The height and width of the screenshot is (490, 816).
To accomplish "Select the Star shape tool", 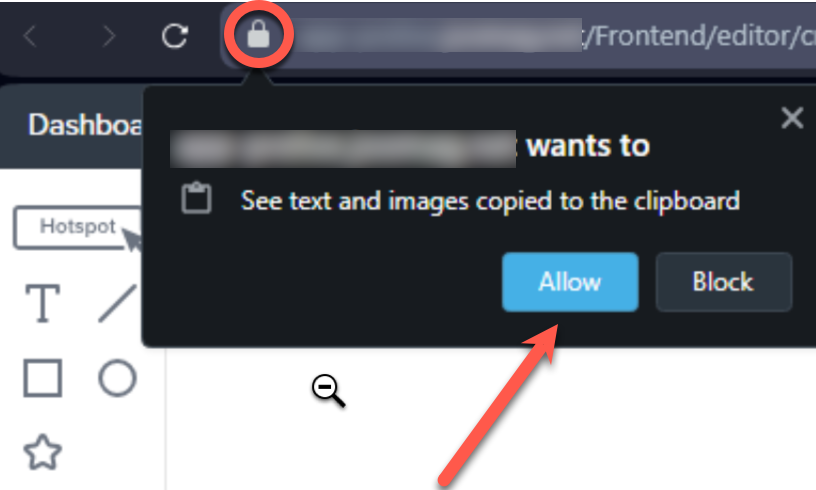I will click(x=43, y=452).
